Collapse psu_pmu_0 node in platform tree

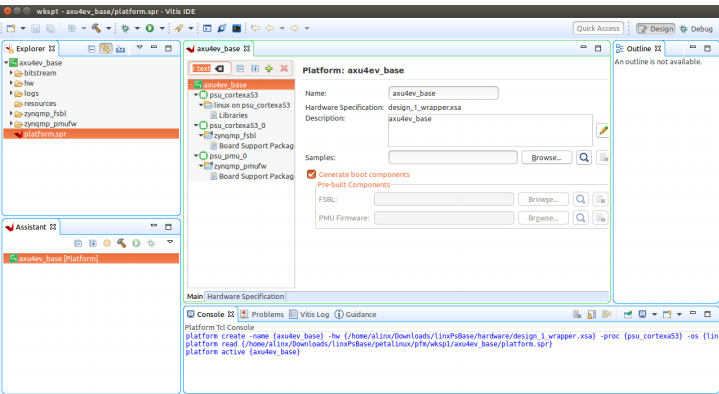196,156
